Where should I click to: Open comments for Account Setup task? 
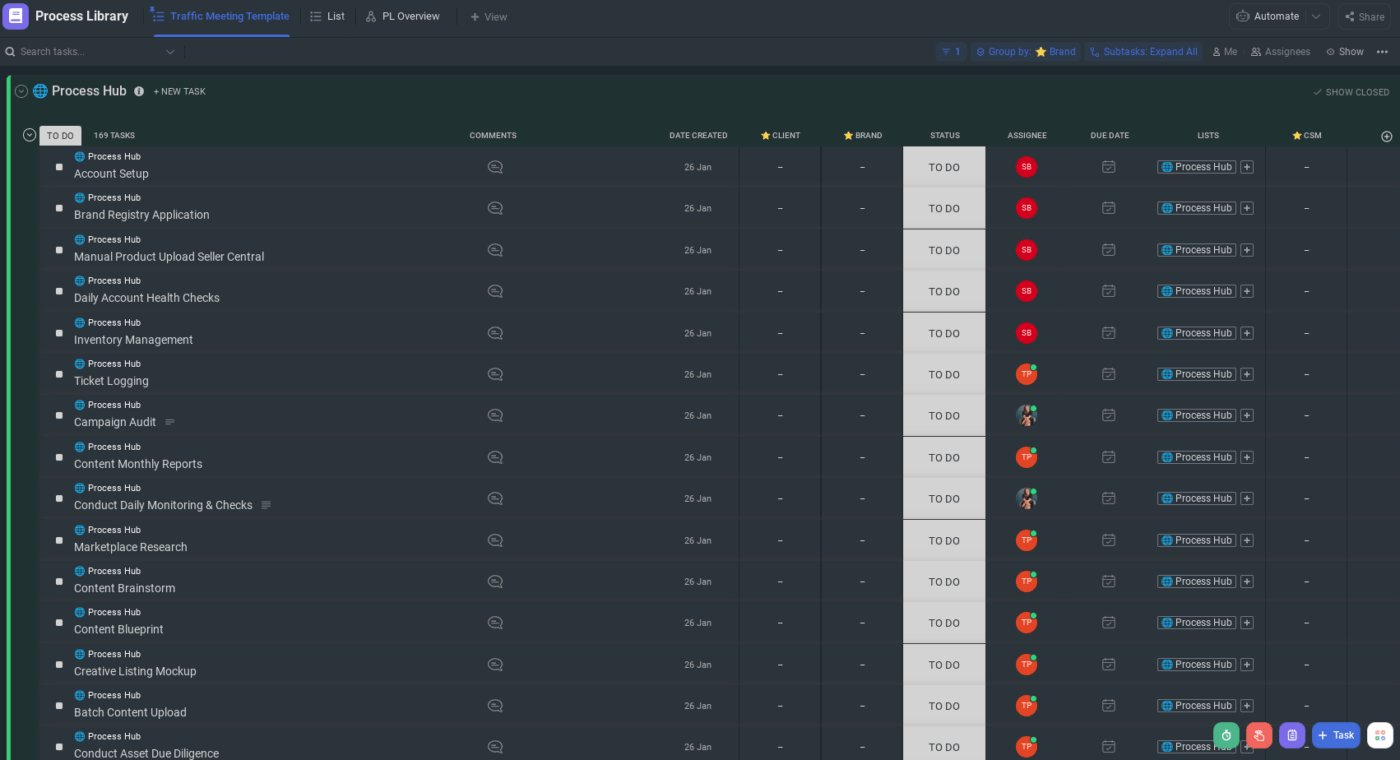click(495, 167)
